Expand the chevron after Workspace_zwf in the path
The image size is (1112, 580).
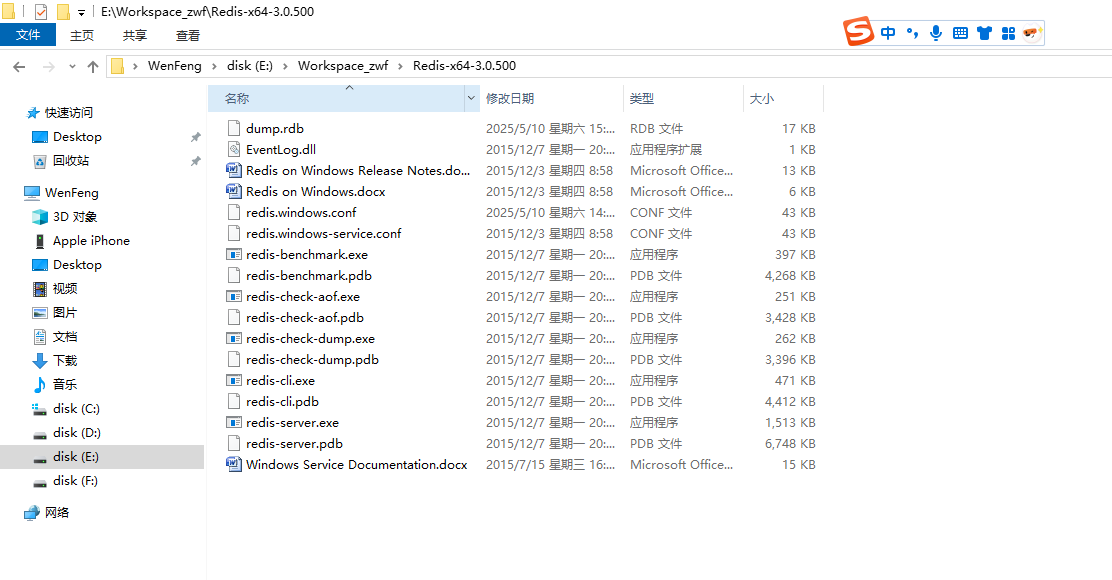click(401, 66)
